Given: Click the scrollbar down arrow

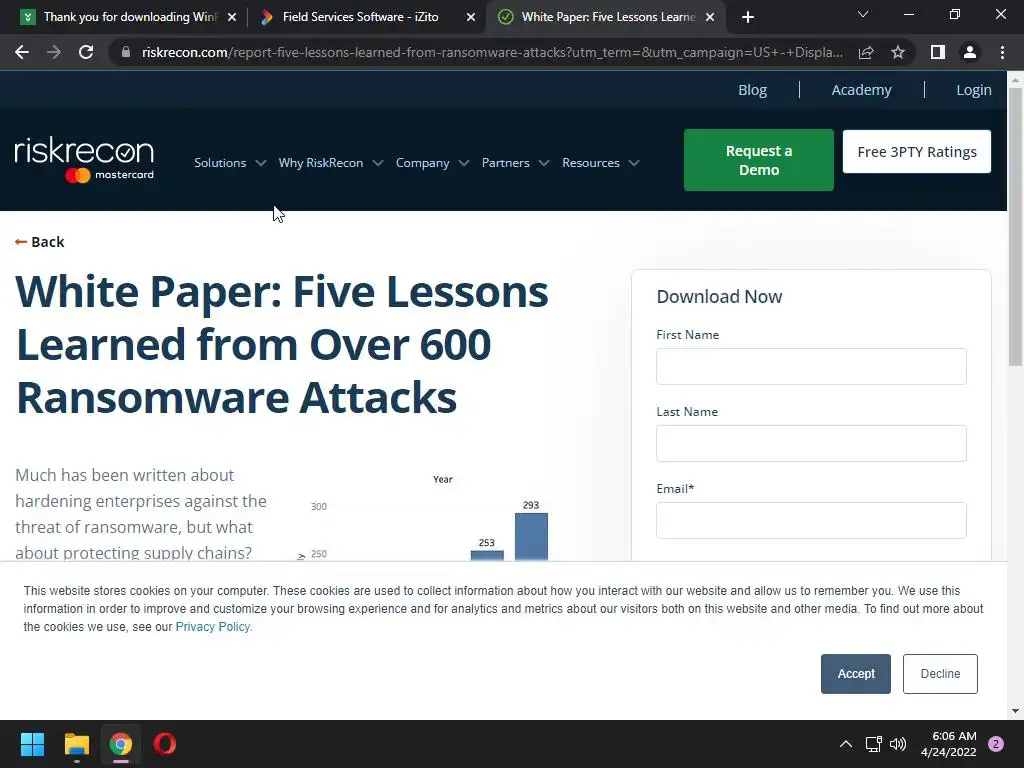Looking at the screenshot, I should pos(1015,711).
